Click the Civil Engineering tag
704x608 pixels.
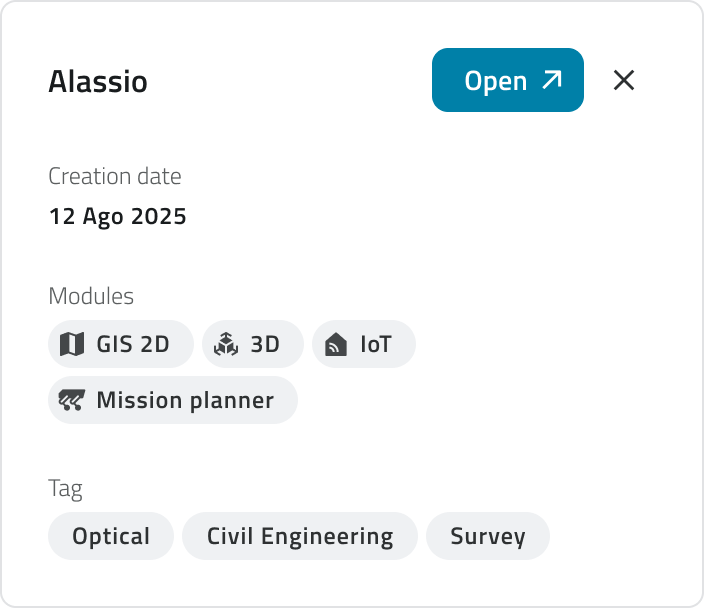[x=300, y=536]
